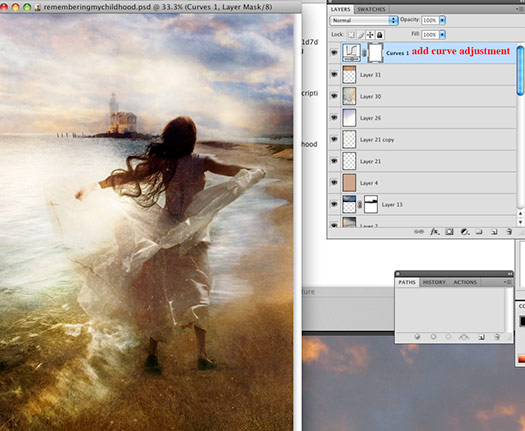Click the Layers panel scrollbar thumb
The image size is (525, 431).
[520, 70]
